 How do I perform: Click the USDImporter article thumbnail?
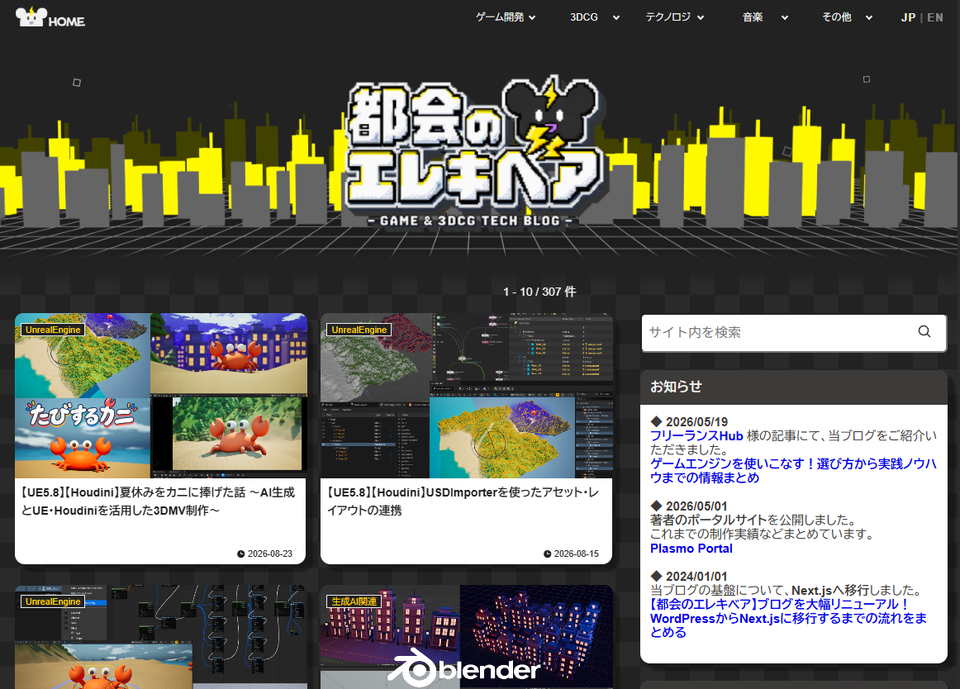(x=467, y=396)
